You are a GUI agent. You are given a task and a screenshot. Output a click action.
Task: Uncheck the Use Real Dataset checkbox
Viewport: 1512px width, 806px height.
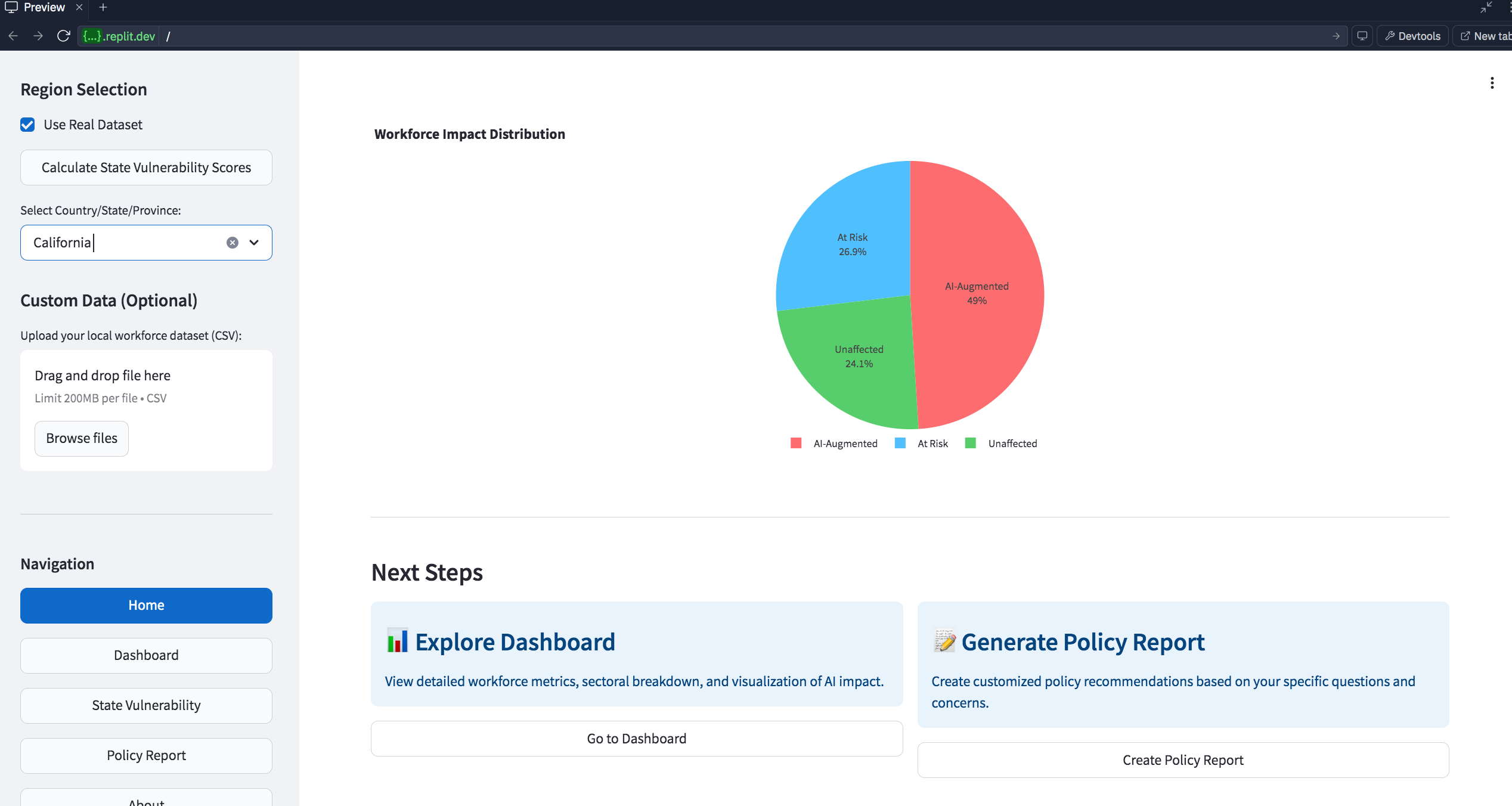(x=27, y=125)
